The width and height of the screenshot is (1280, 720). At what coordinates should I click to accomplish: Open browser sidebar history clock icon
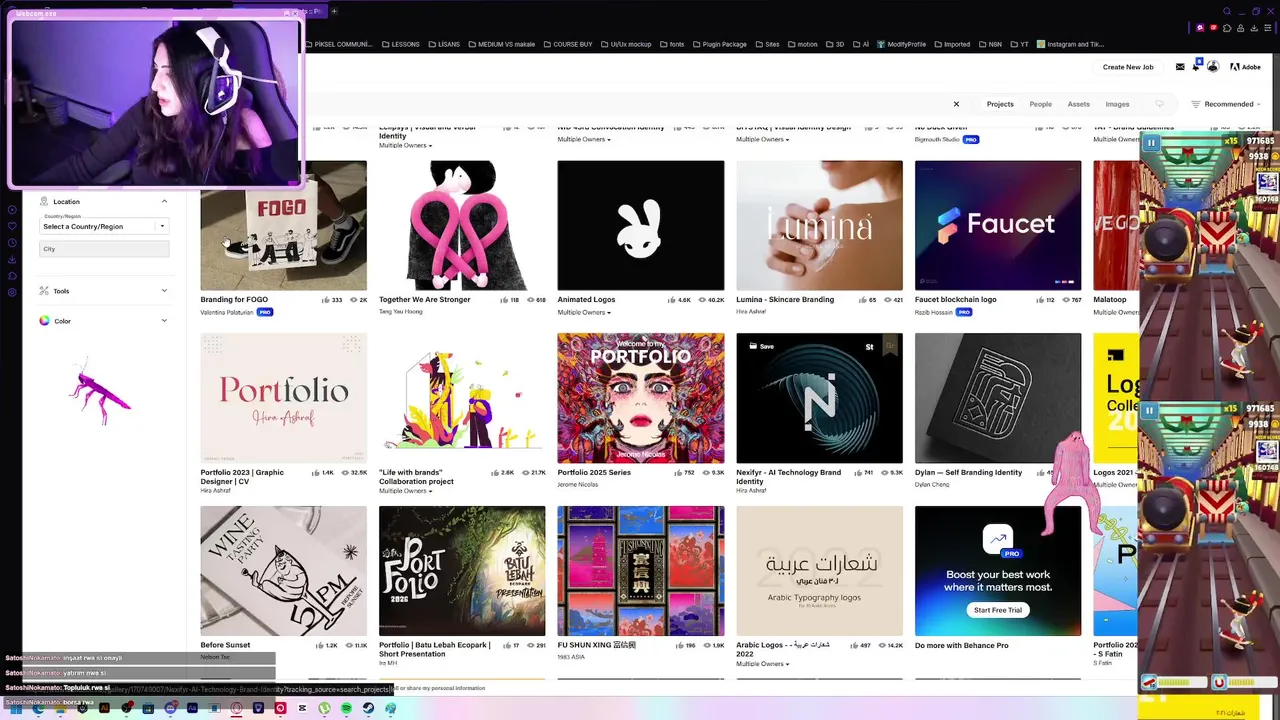pos(12,243)
